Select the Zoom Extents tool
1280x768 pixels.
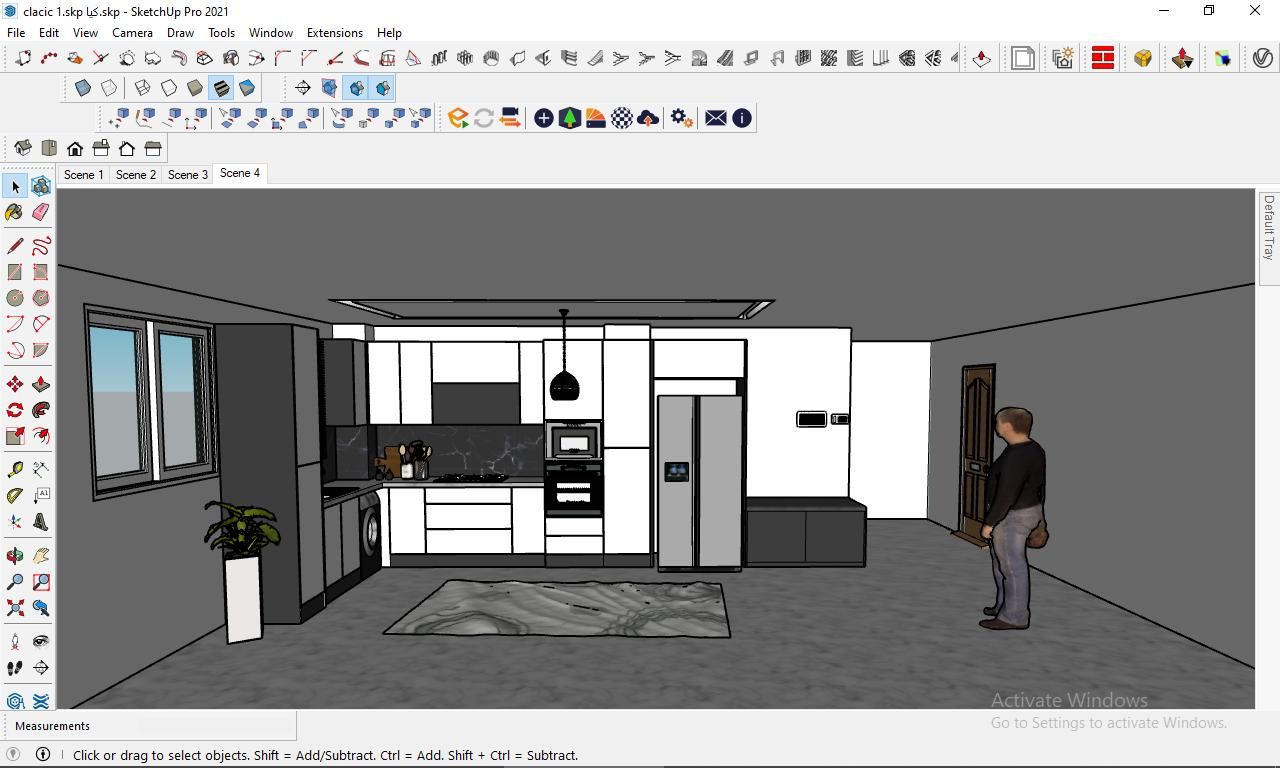15,608
